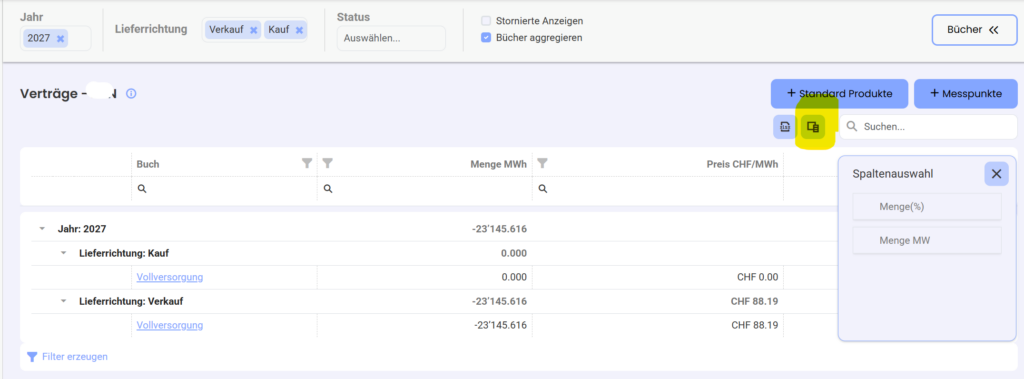This screenshot has height=379, width=1024.
Task: Collapse the Lieferrichtung: Verkauf group
Action: [x=64, y=301]
